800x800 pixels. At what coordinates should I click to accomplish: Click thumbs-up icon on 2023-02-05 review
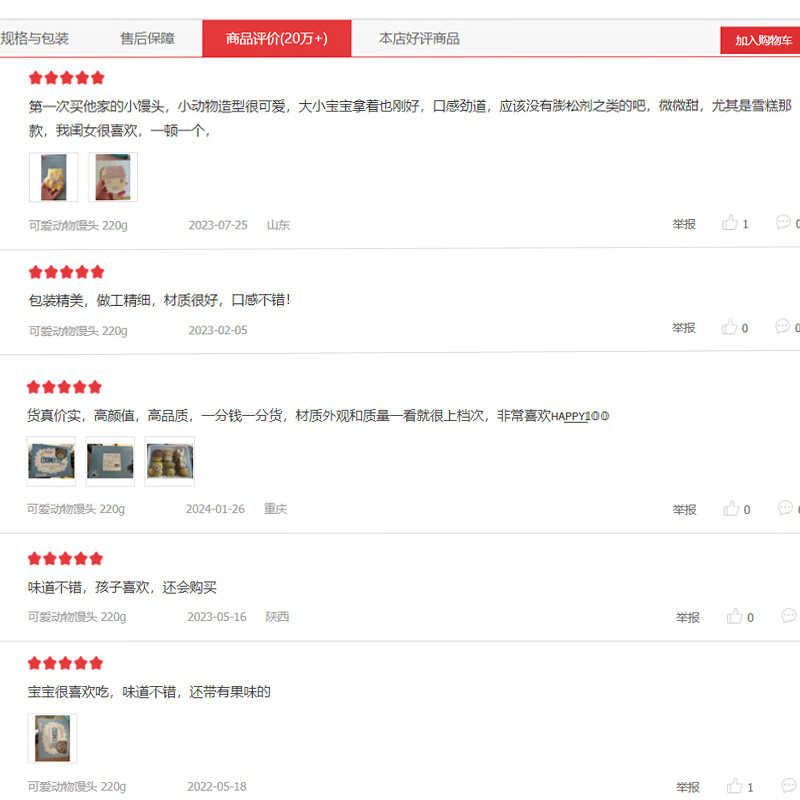click(x=729, y=327)
